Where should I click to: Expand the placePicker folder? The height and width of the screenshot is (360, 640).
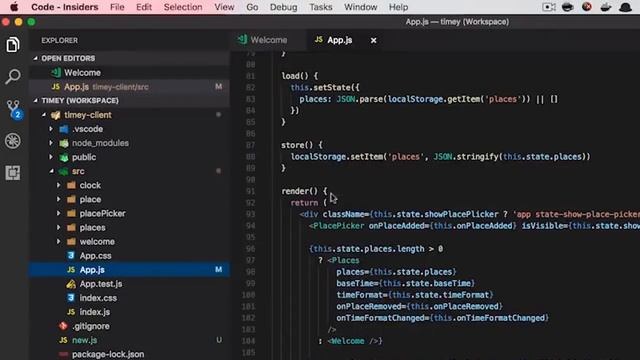(59, 213)
